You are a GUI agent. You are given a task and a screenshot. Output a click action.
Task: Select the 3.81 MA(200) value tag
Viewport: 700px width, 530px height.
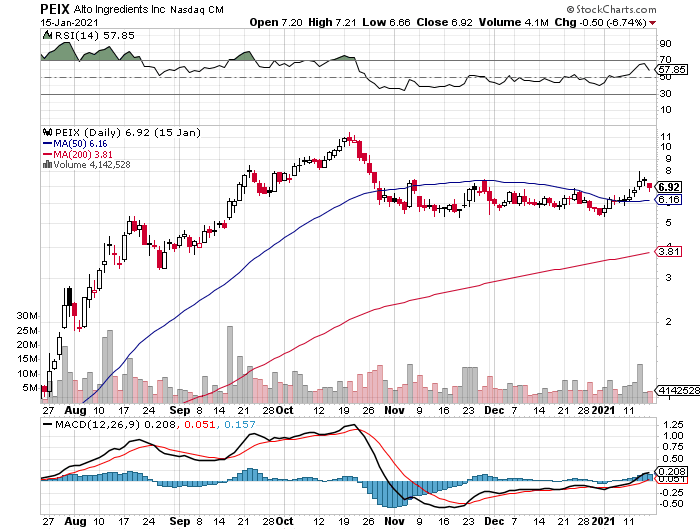[670, 252]
